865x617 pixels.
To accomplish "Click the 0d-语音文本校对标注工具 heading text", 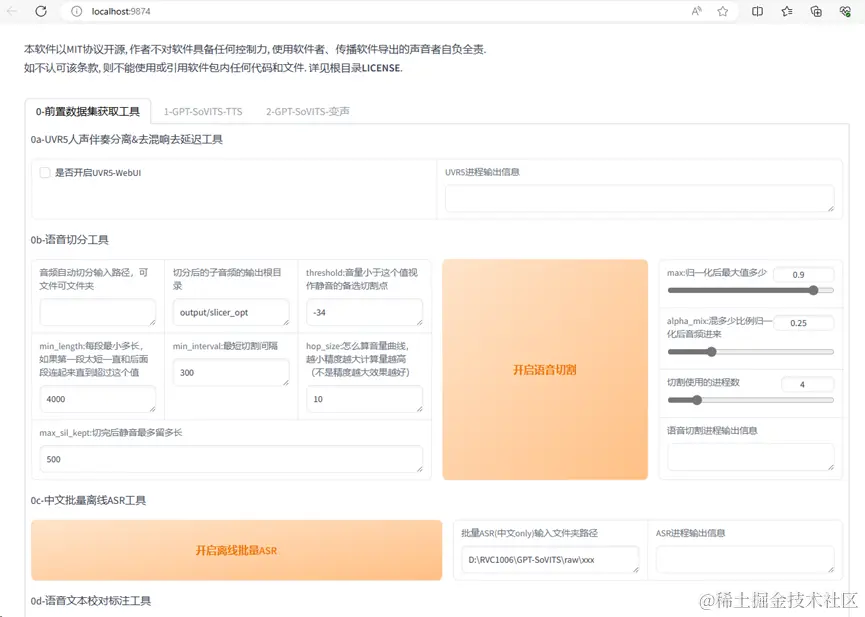I will pos(90,600).
